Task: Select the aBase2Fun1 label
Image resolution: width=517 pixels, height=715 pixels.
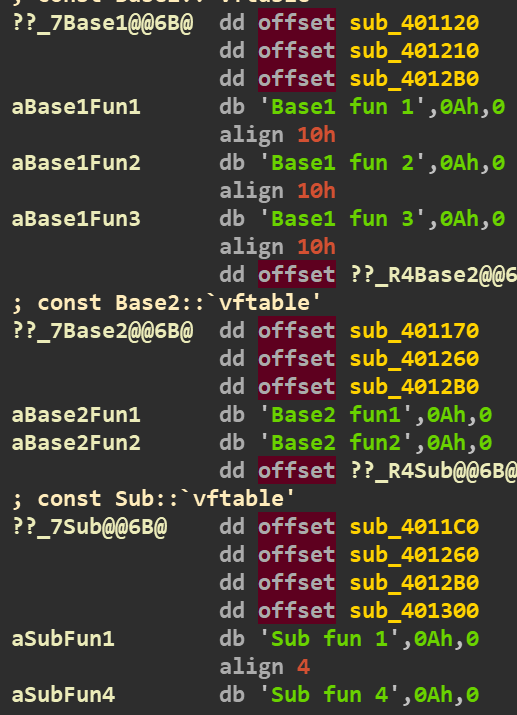Action: (76, 415)
